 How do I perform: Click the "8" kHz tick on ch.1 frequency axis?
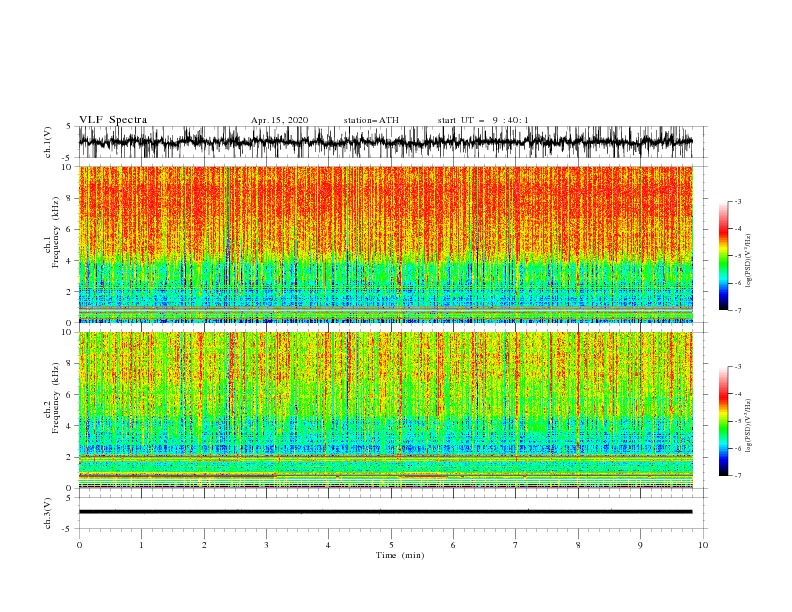[70, 198]
